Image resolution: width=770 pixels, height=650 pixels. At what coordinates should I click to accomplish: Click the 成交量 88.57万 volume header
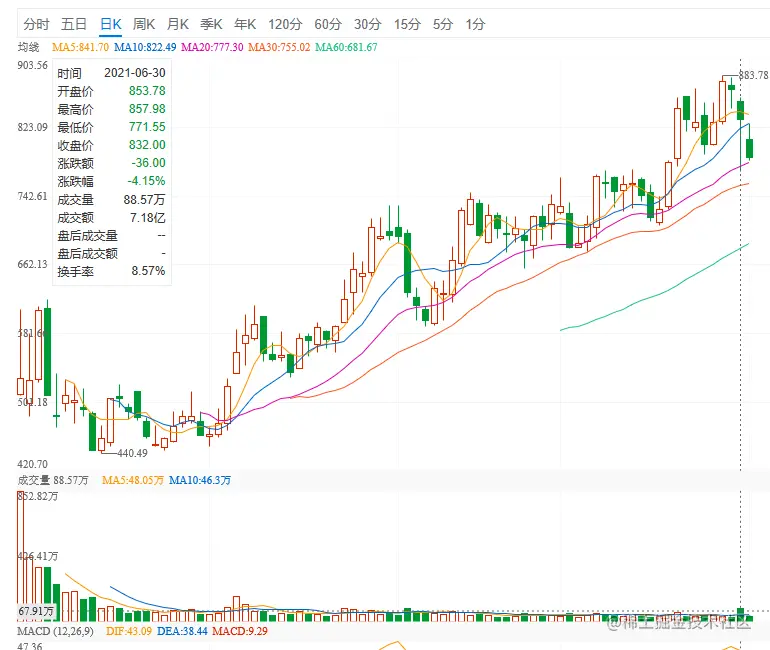(53, 480)
